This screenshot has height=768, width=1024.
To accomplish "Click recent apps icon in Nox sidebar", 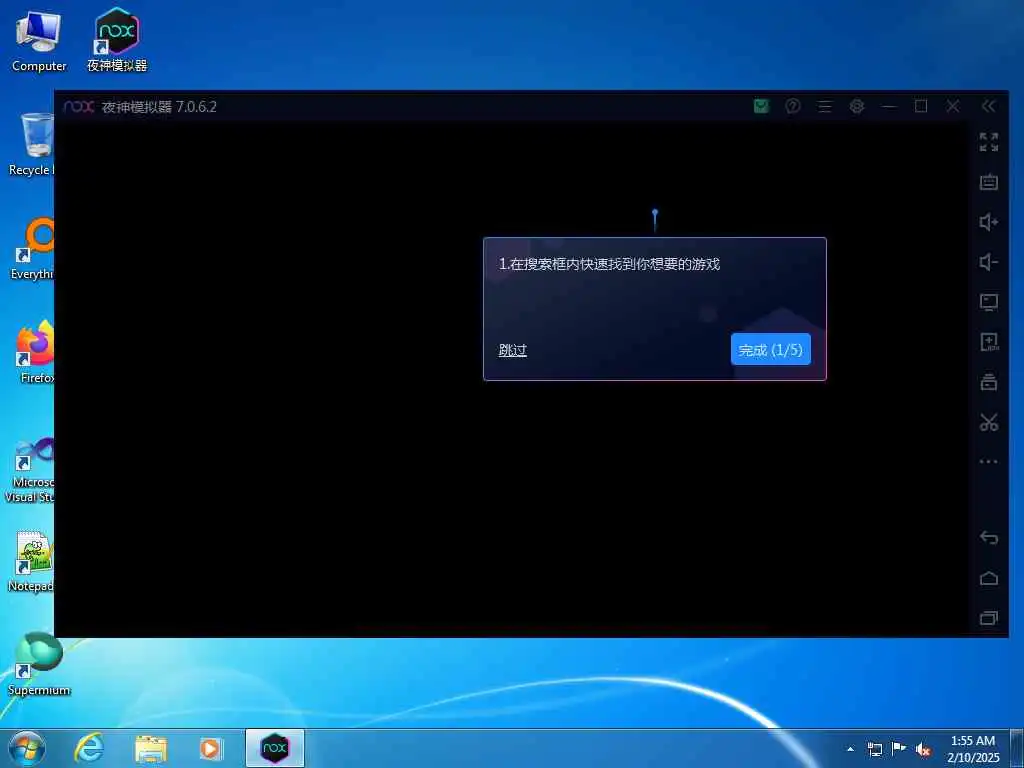I will pyautogui.click(x=989, y=618).
